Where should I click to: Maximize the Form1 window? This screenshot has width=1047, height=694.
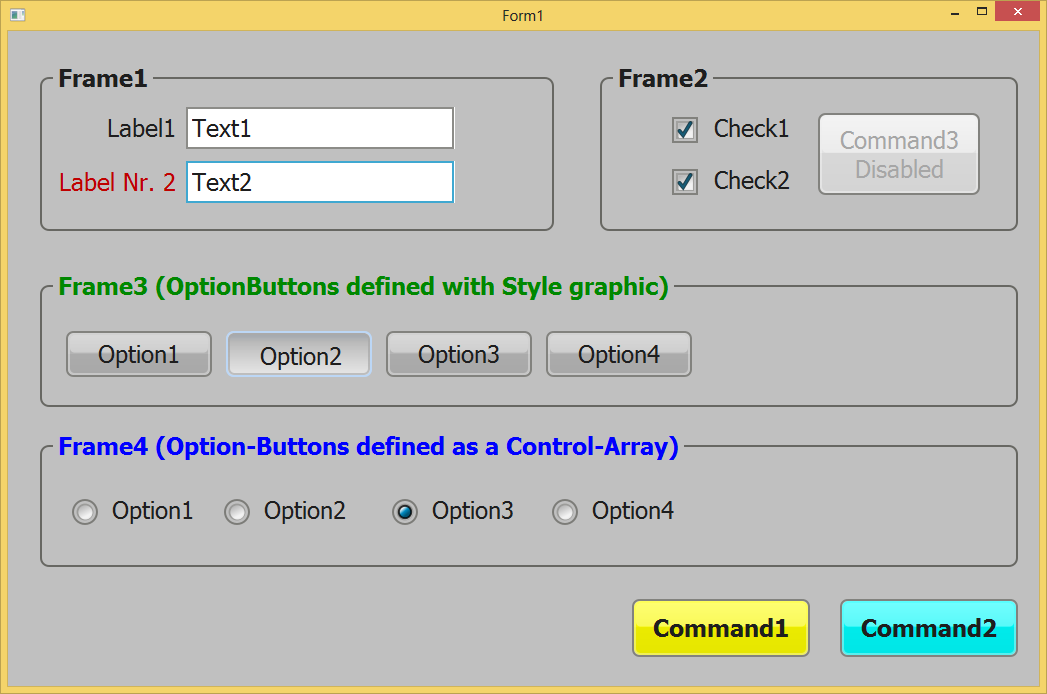click(982, 13)
